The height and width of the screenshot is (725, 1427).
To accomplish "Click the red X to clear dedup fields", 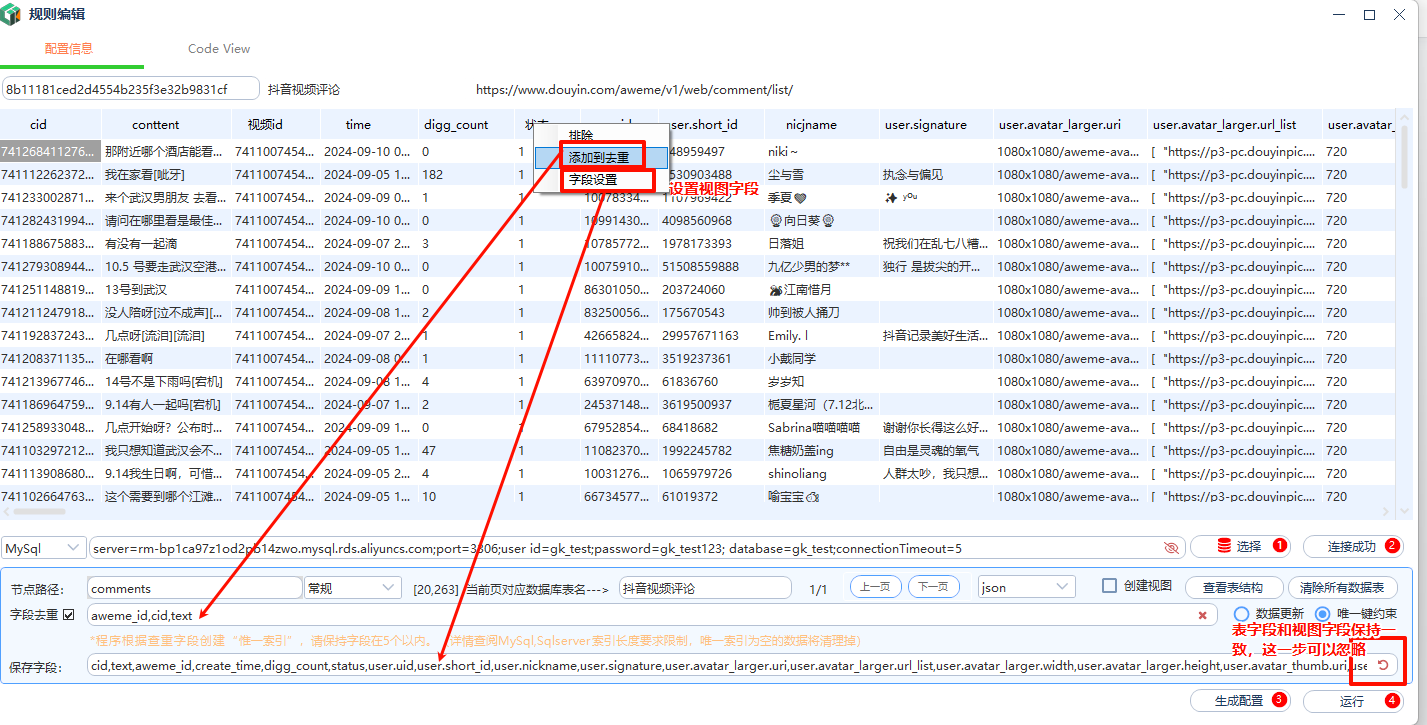I will point(1201,615).
